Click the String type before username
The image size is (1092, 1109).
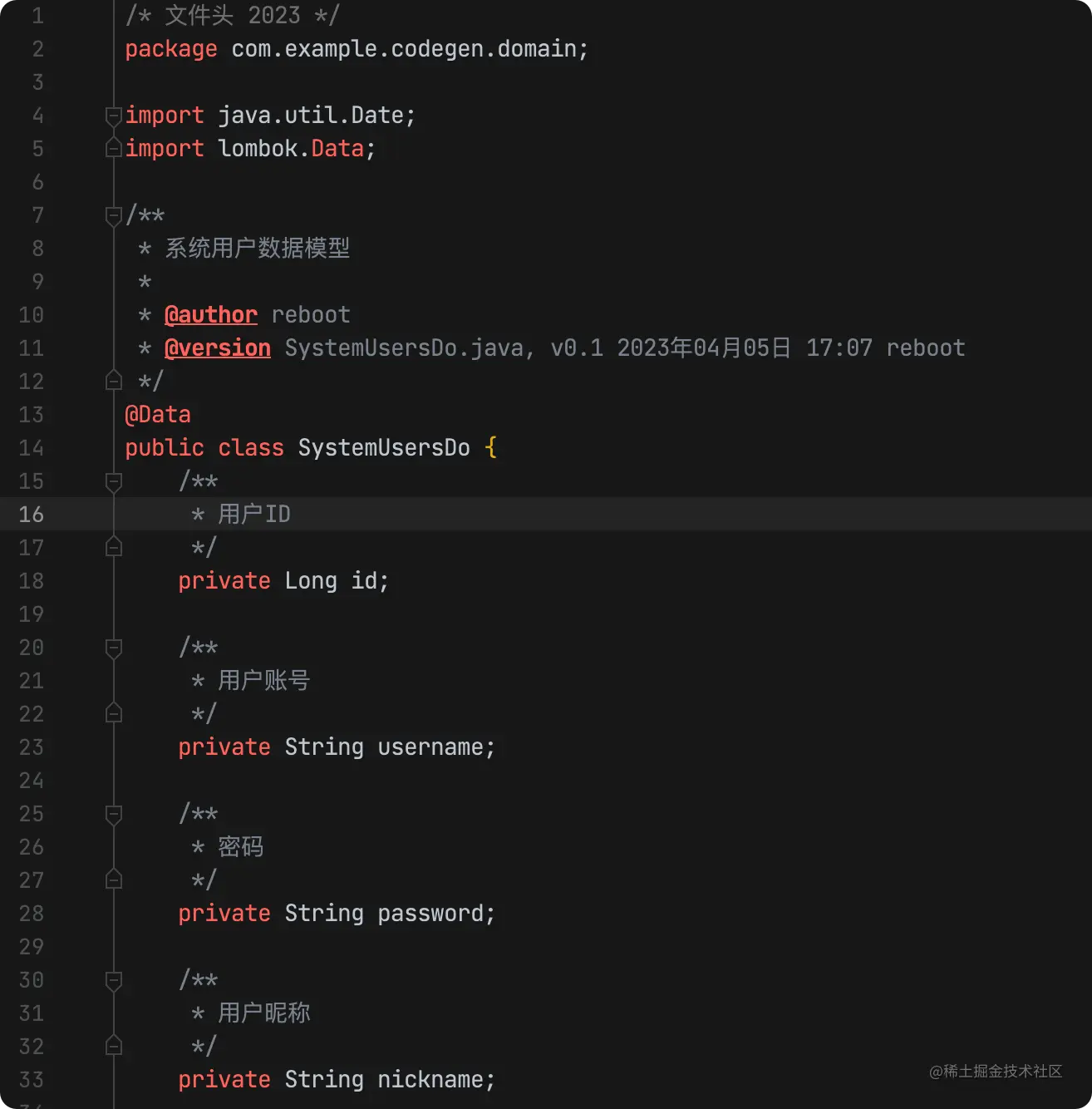click(324, 747)
